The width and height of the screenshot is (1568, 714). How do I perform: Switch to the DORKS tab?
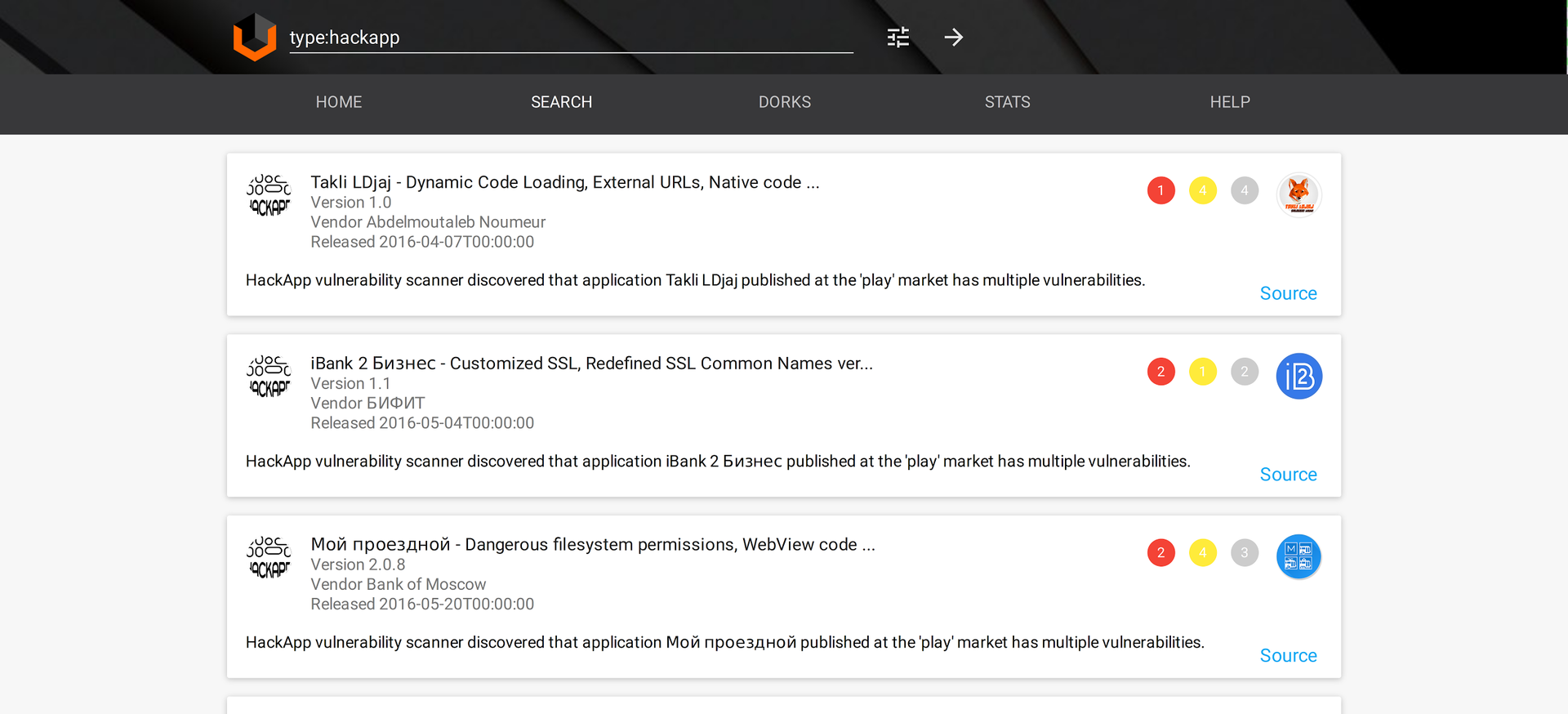point(784,102)
